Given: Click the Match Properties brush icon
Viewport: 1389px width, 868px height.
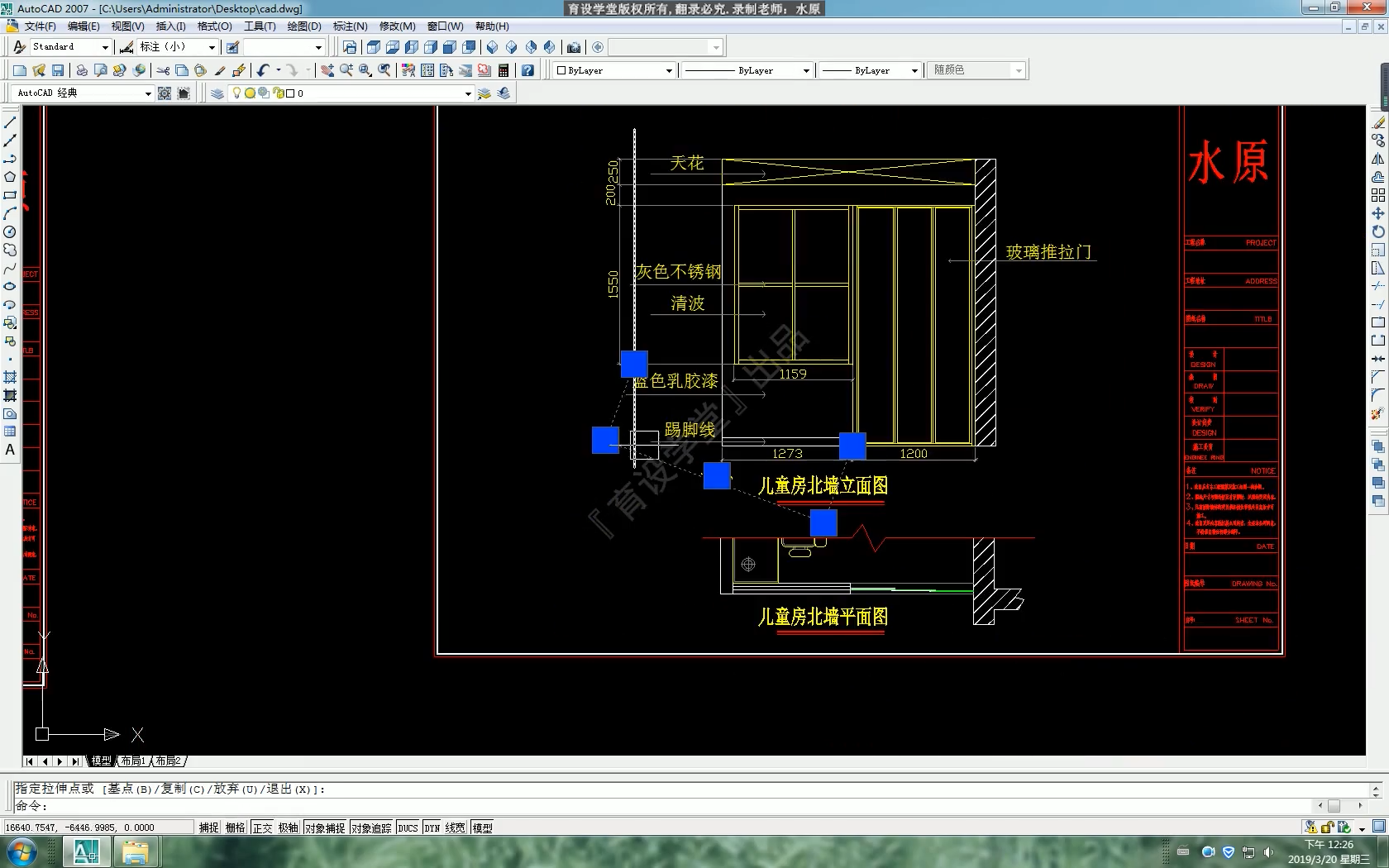Looking at the screenshot, I should [220, 70].
